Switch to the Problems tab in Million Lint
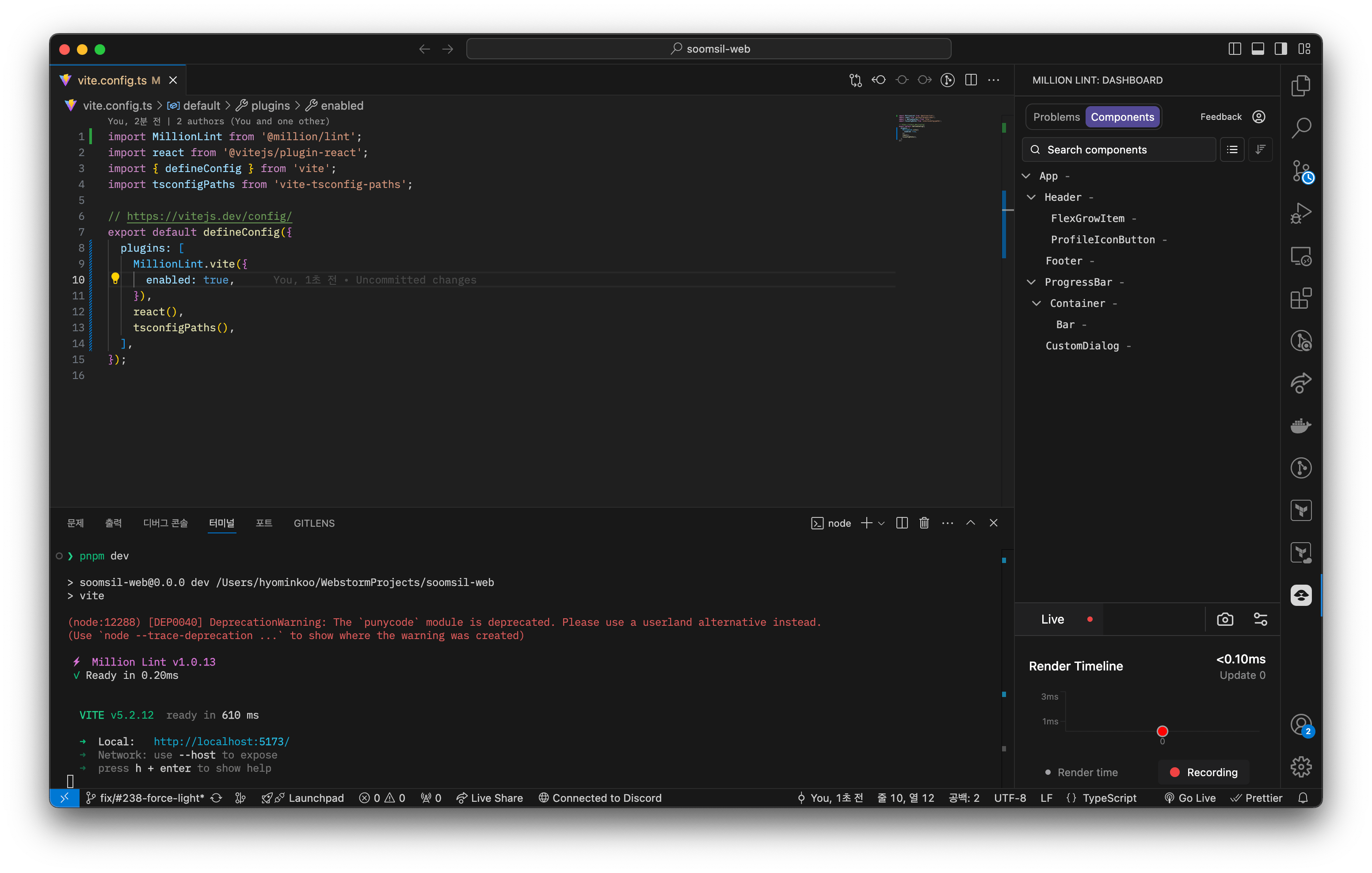This screenshot has height=873, width=1372. click(1056, 117)
